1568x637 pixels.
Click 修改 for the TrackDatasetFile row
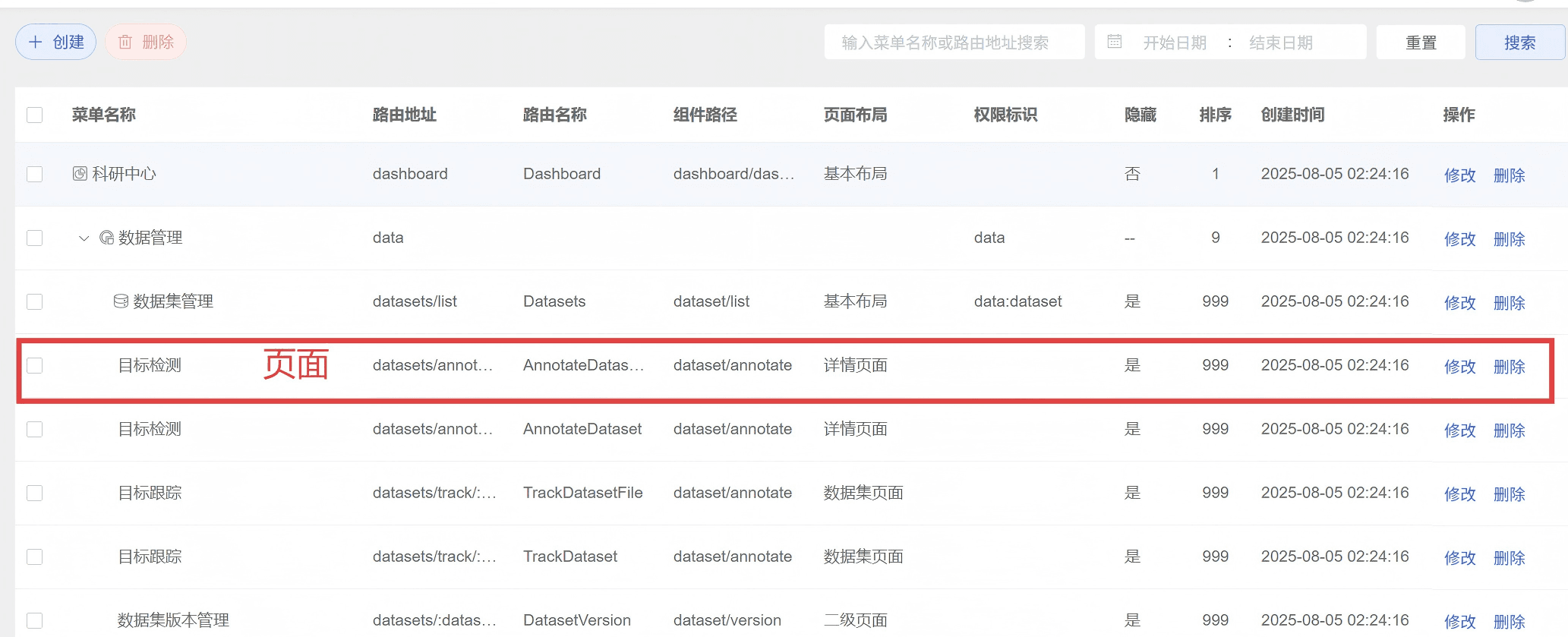coord(1459,494)
